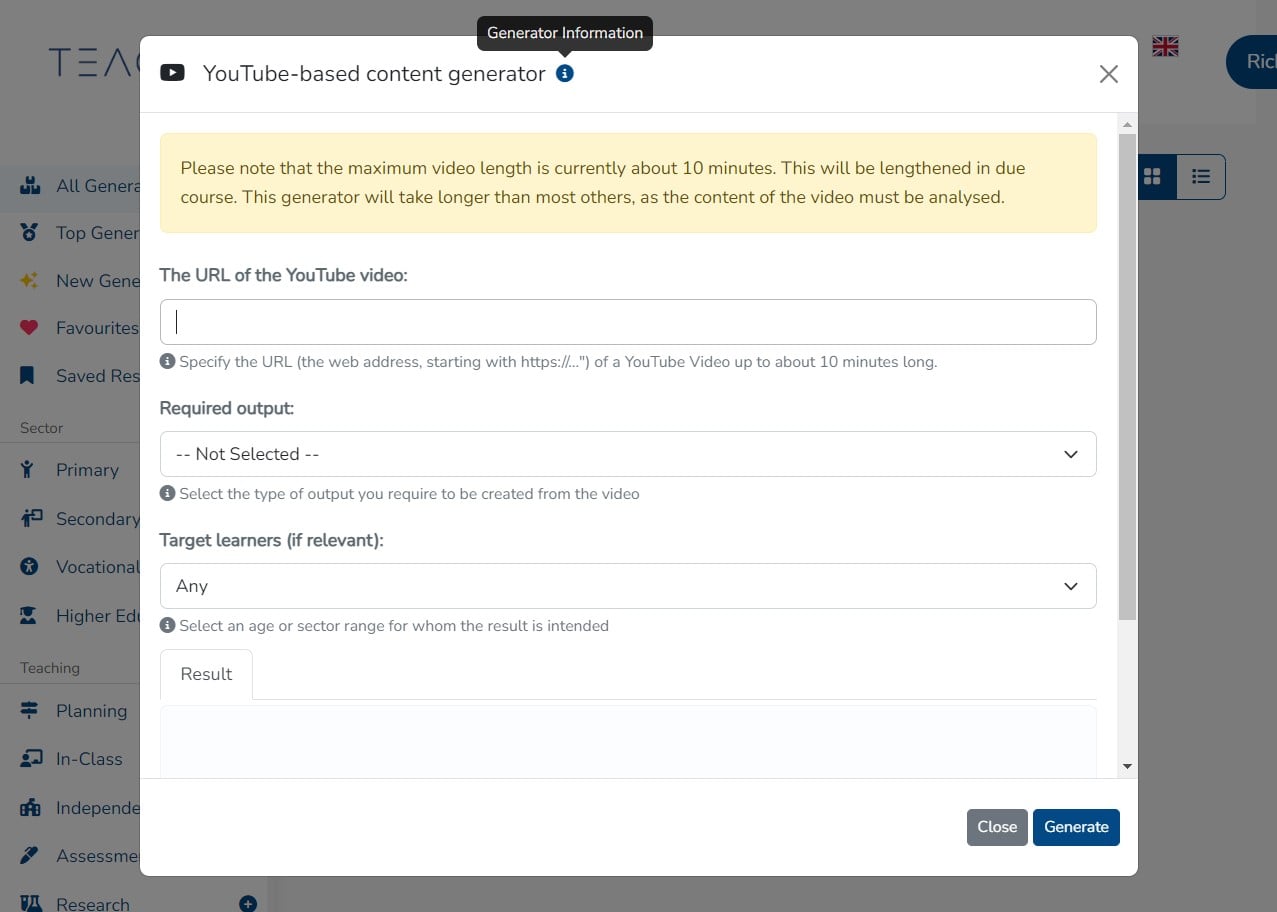Open the Target learners dropdown
1277x912 pixels.
tap(627, 586)
